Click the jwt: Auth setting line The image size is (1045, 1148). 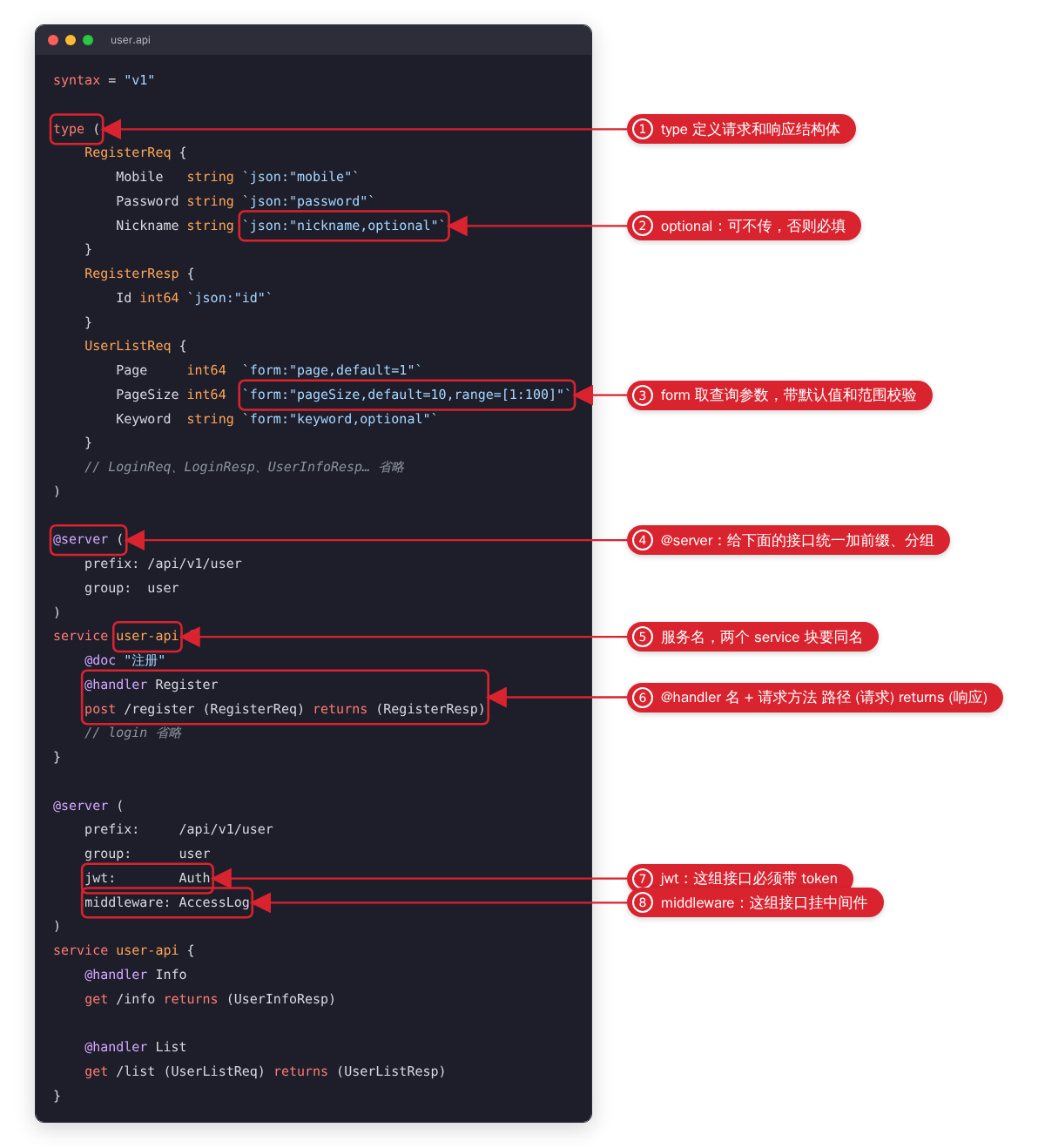[147, 878]
